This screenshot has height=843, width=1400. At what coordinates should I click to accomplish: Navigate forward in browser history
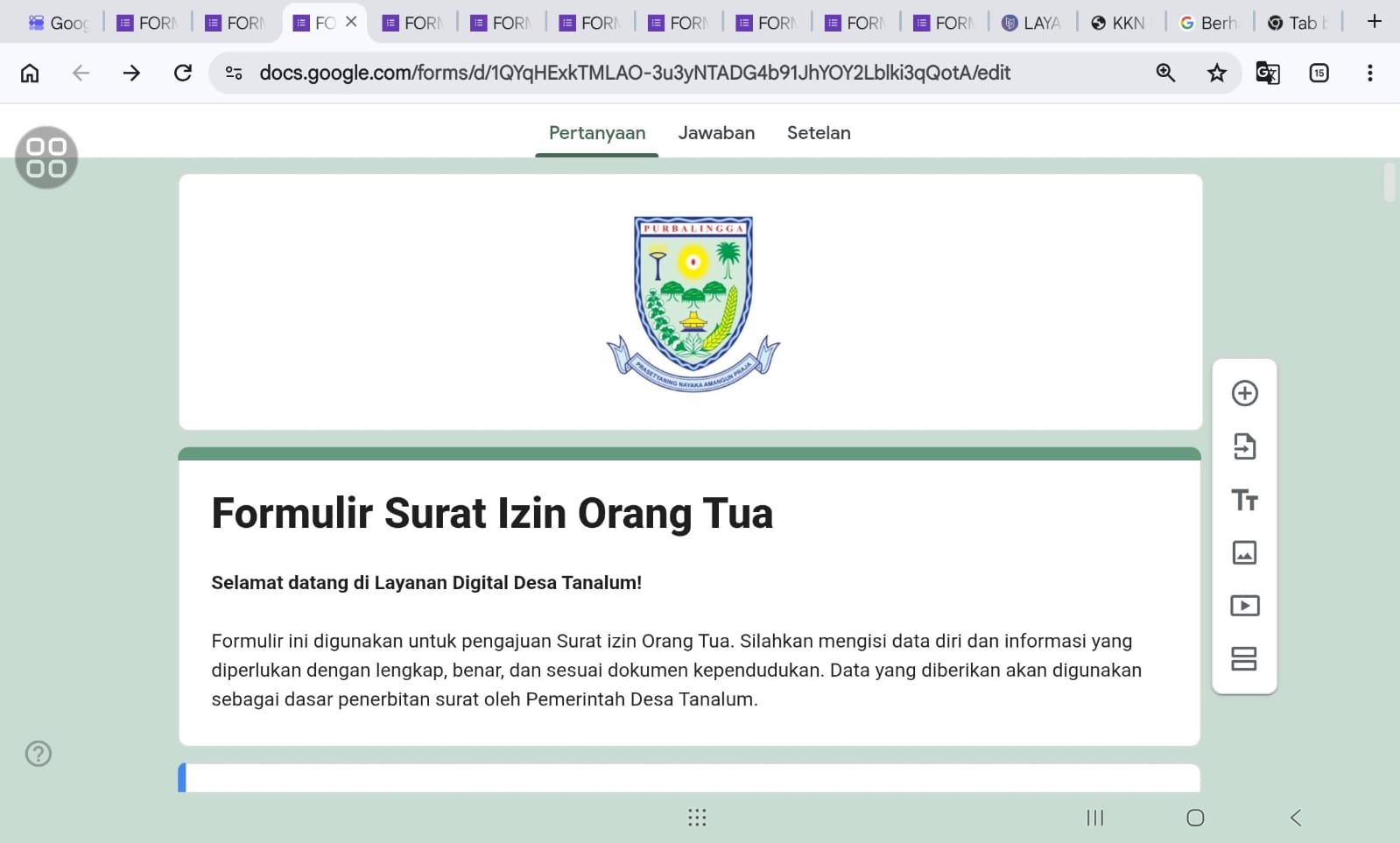tap(131, 73)
